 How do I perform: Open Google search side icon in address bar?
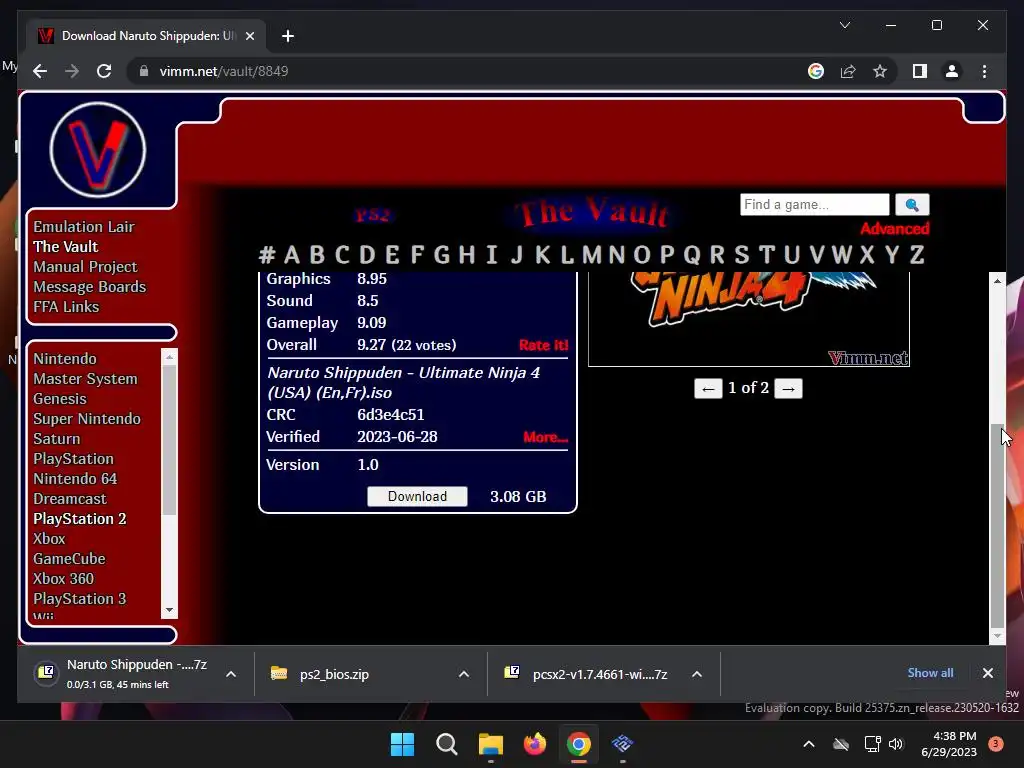point(816,71)
